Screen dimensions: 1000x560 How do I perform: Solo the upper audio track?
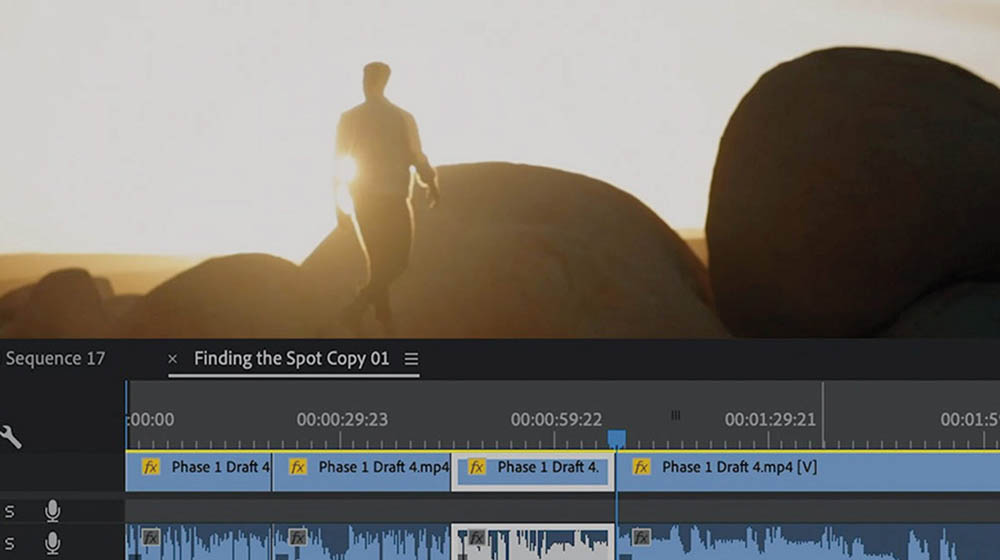click(x=10, y=512)
